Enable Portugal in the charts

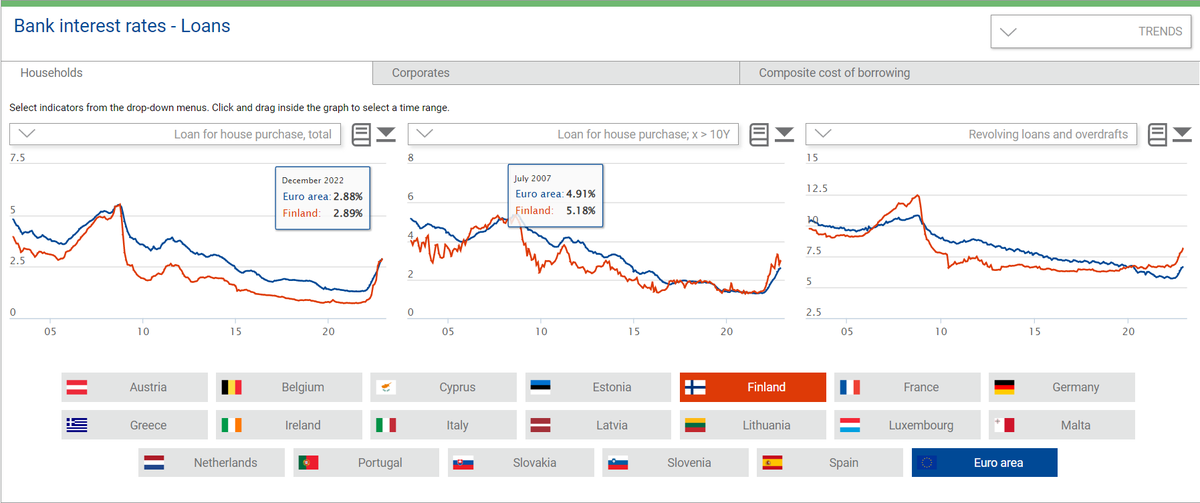pos(366,463)
